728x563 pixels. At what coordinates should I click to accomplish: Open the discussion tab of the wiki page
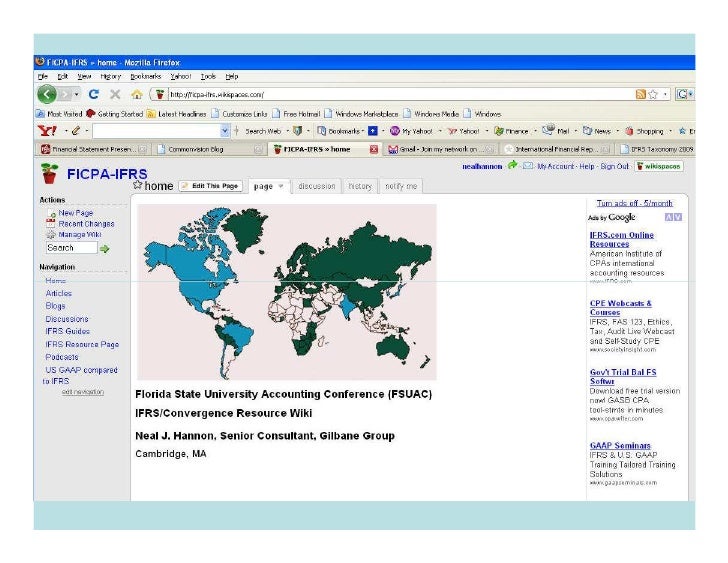tap(317, 186)
